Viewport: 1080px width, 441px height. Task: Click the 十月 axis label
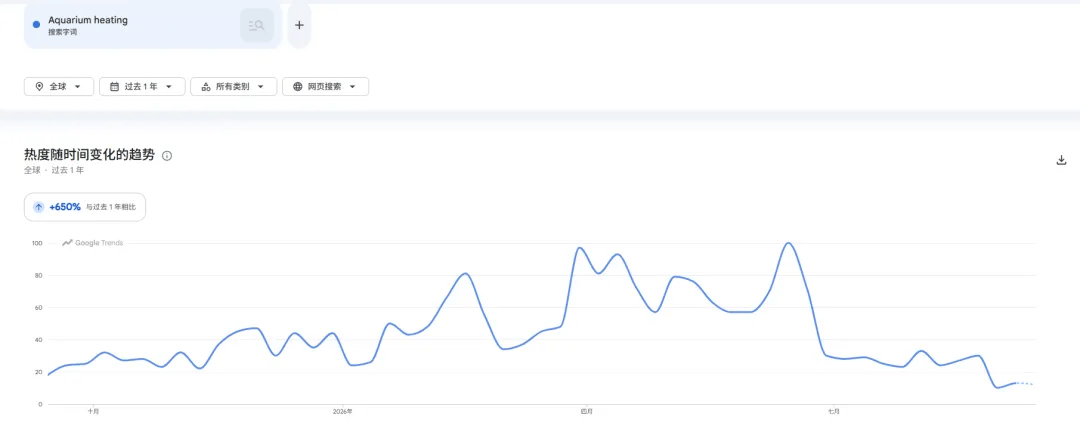tap(93, 411)
